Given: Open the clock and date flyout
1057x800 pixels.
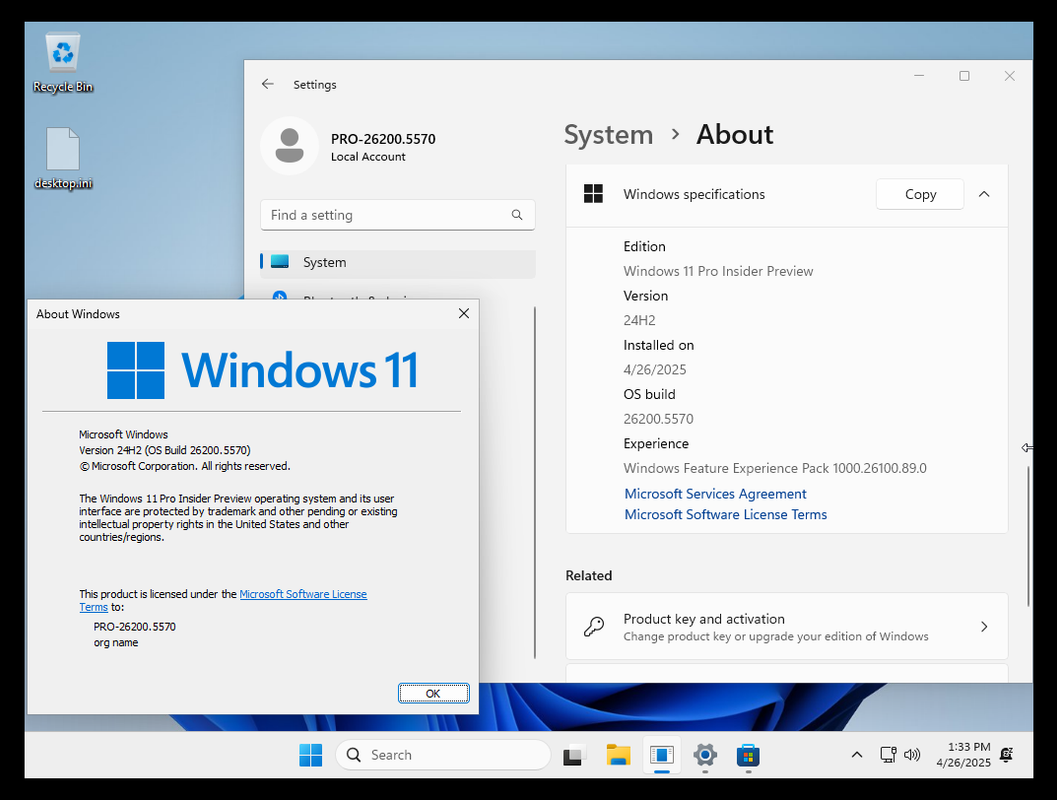Looking at the screenshot, I should pyautogui.click(x=963, y=755).
